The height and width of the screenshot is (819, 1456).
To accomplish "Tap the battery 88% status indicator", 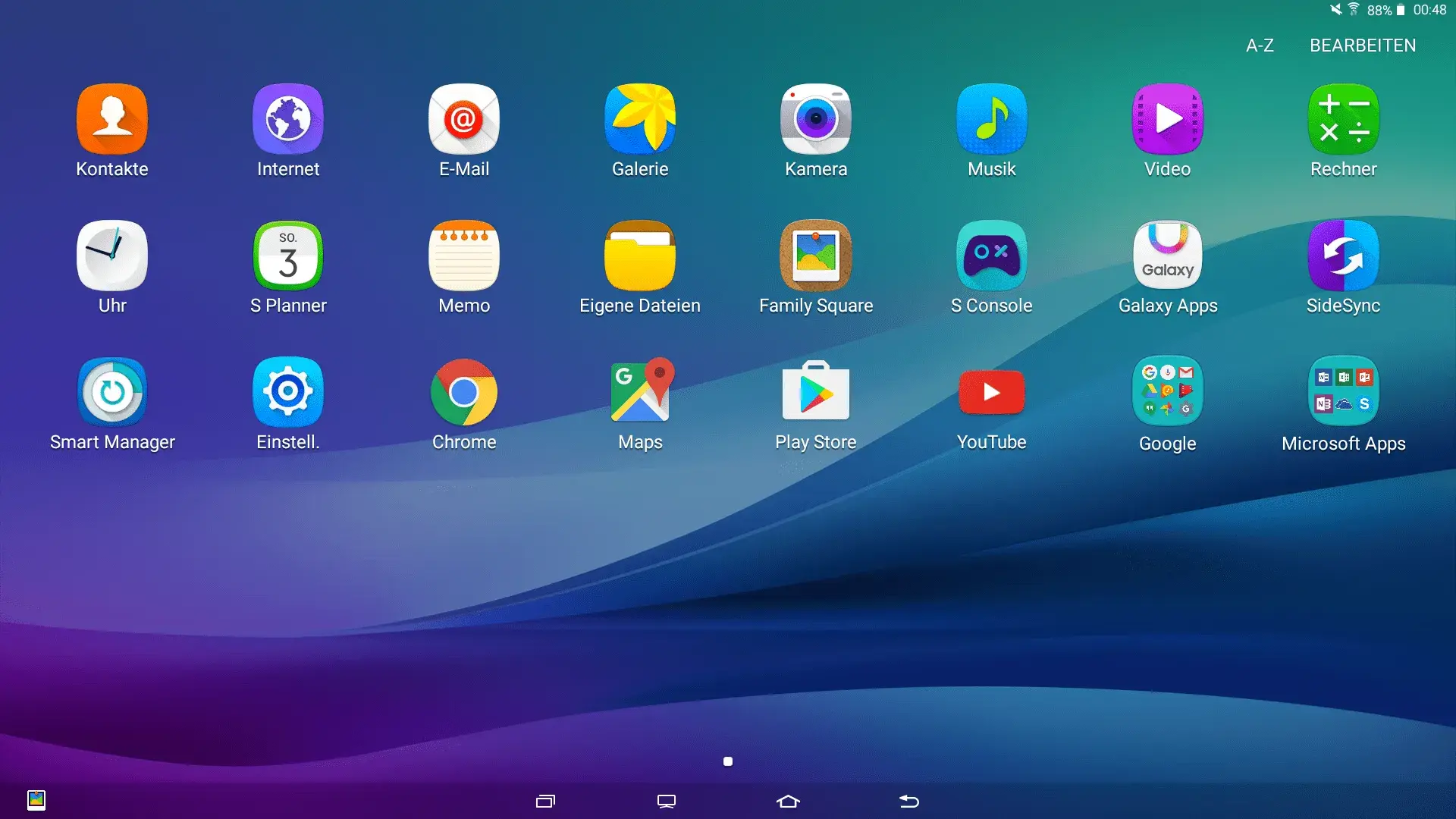I will click(1385, 10).
